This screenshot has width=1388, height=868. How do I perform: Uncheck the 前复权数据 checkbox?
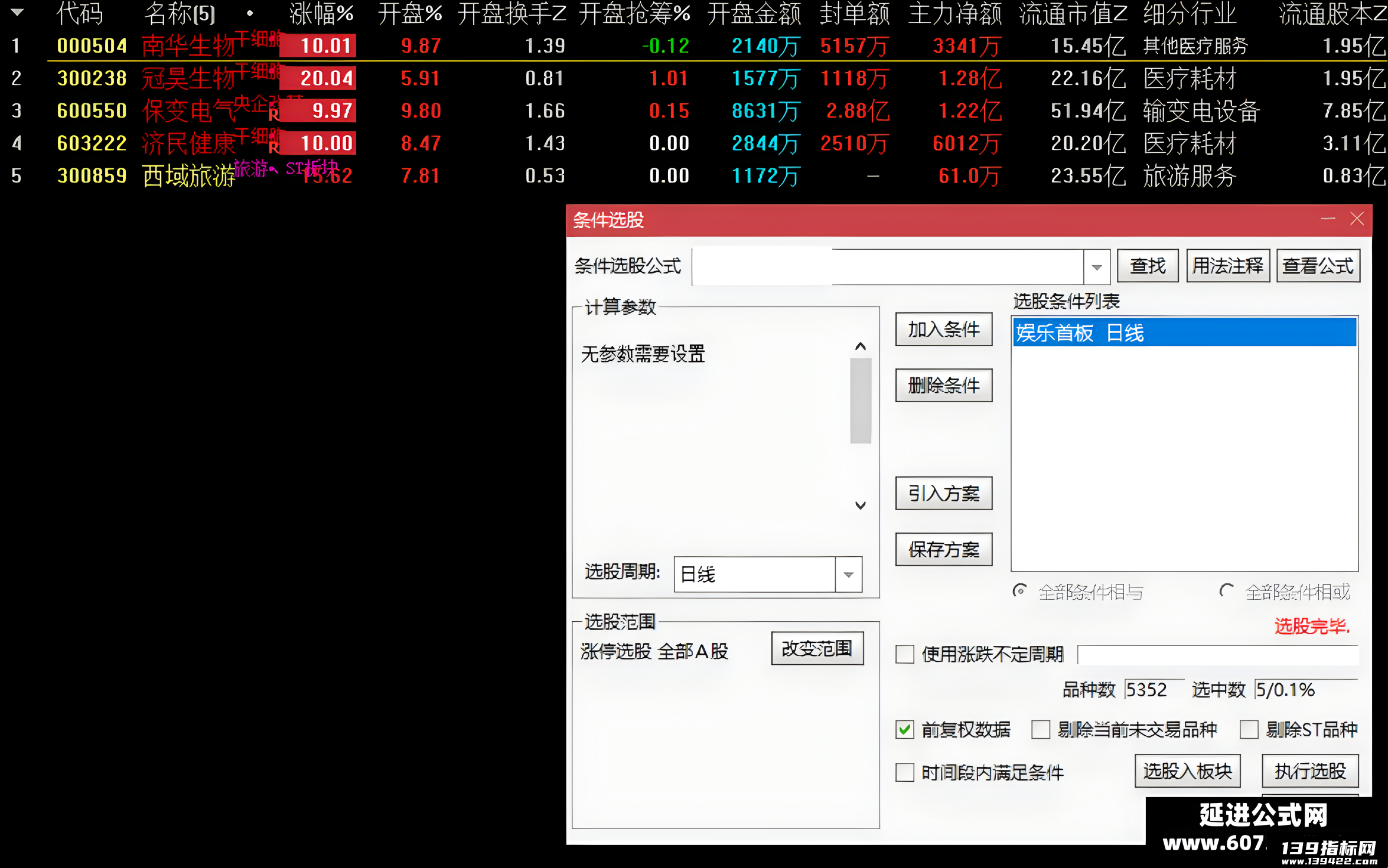(x=905, y=730)
